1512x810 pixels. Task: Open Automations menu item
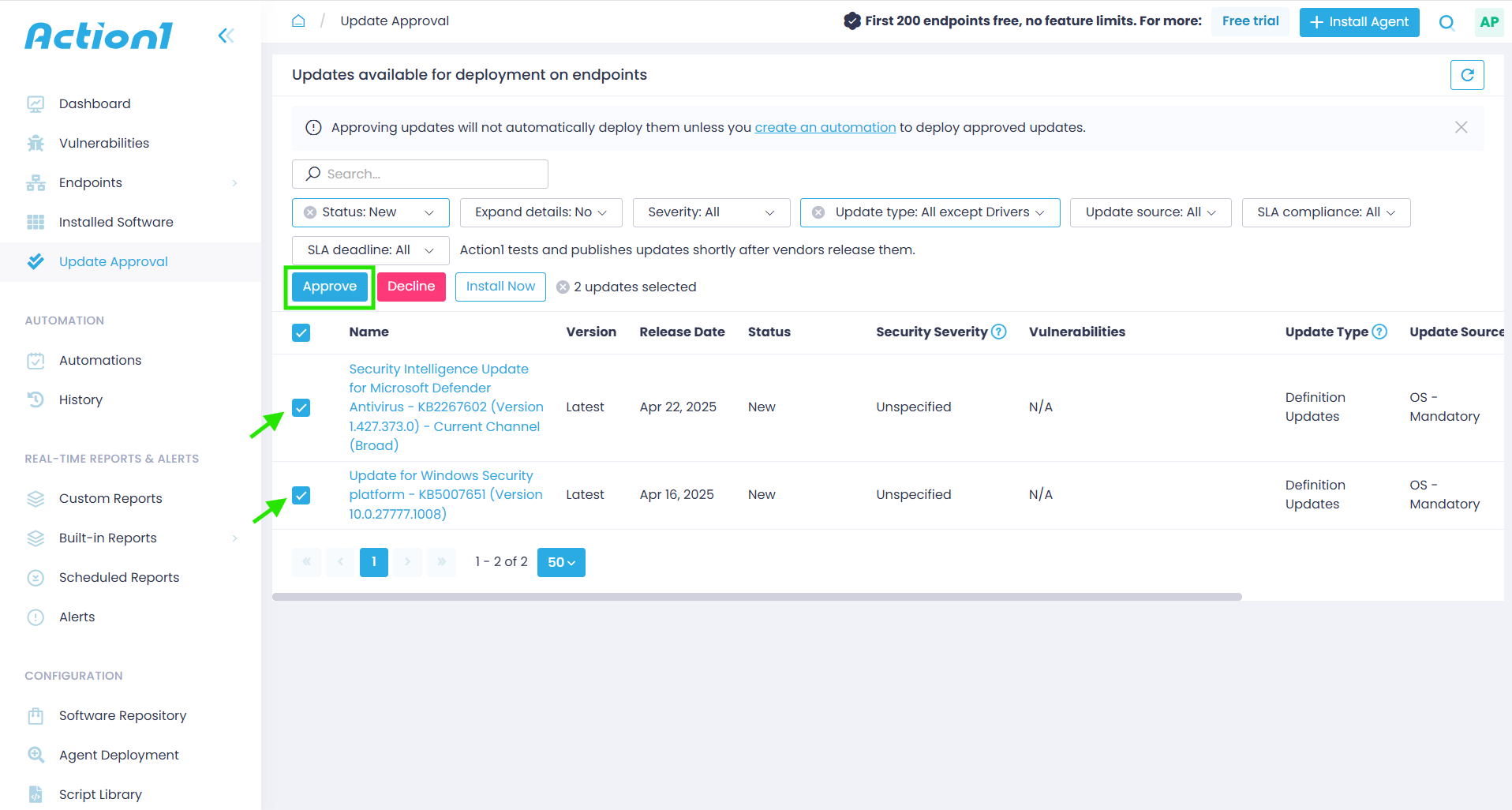coord(100,361)
